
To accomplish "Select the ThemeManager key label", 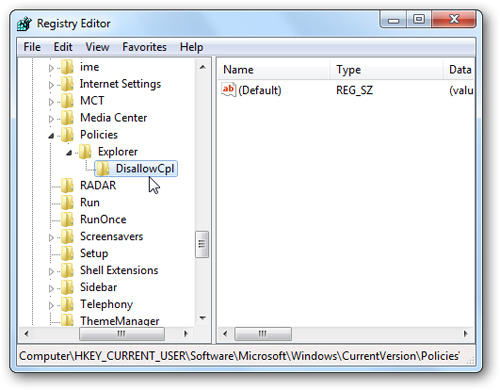I will click(x=120, y=321).
